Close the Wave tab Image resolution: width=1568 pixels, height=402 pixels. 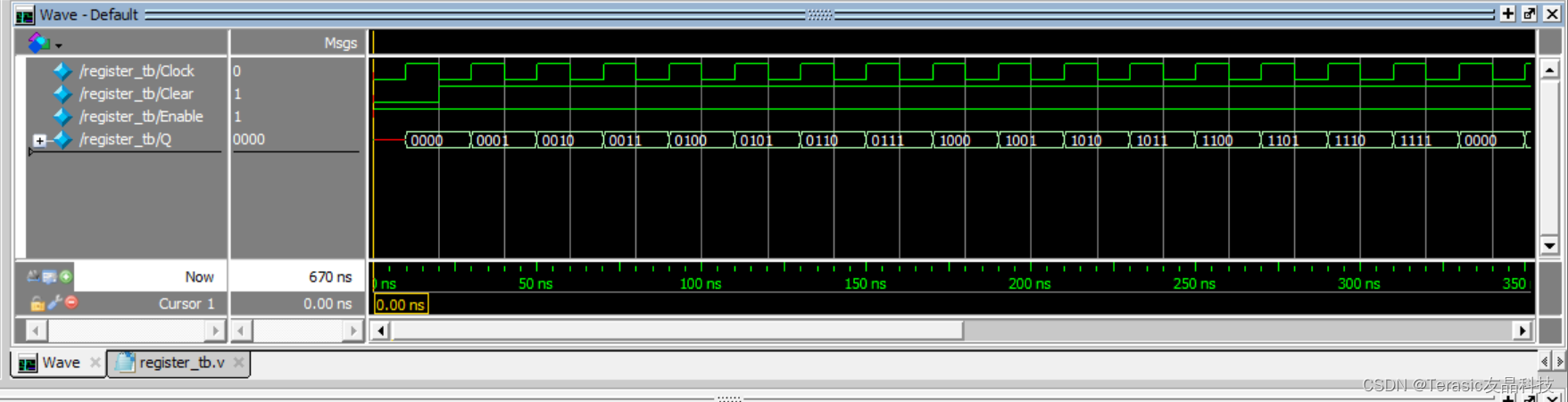[x=95, y=363]
